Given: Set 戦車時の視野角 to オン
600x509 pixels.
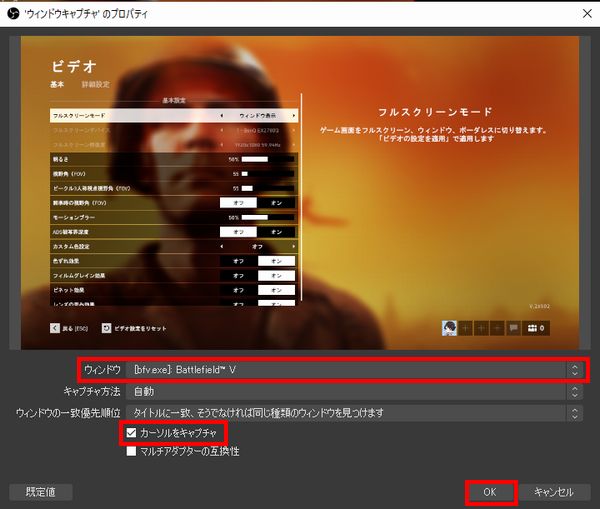Looking at the screenshot, I should pos(276,203).
